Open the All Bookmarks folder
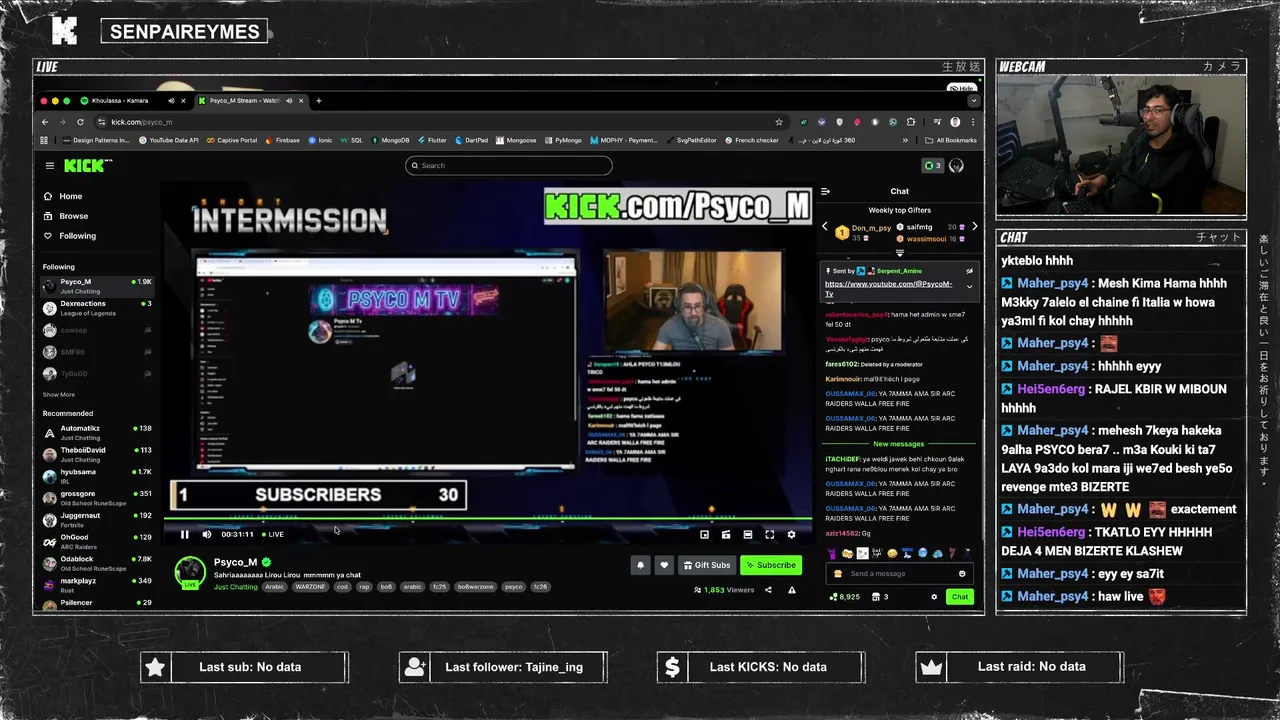This screenshot has width=1280, height=720. [951, 140]
